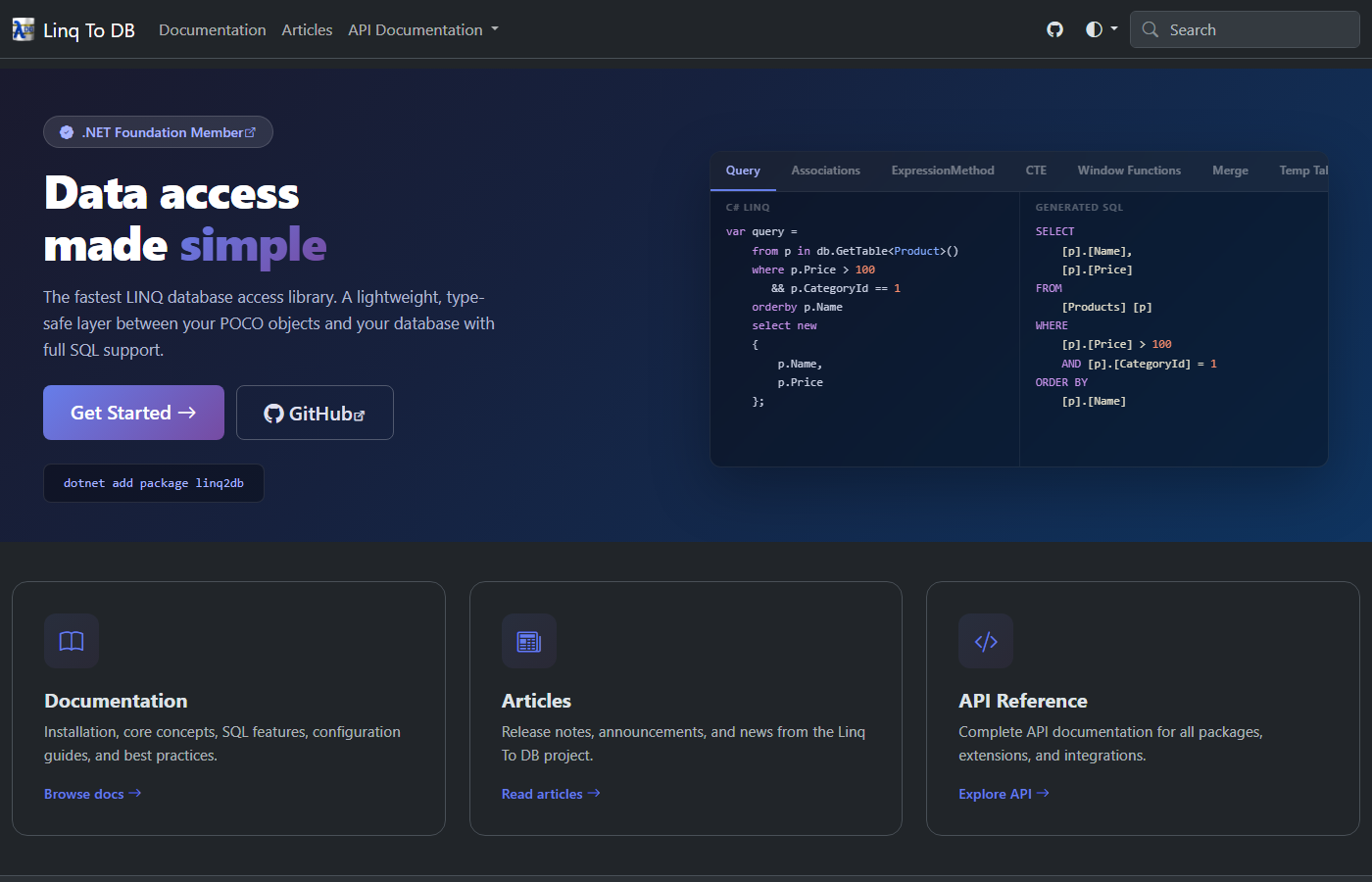Image resolution: width=1372 pixels, height=882 pixels.
Task: Click the Articles card heading
Action: pyautogui.click(x=536, y=701)
